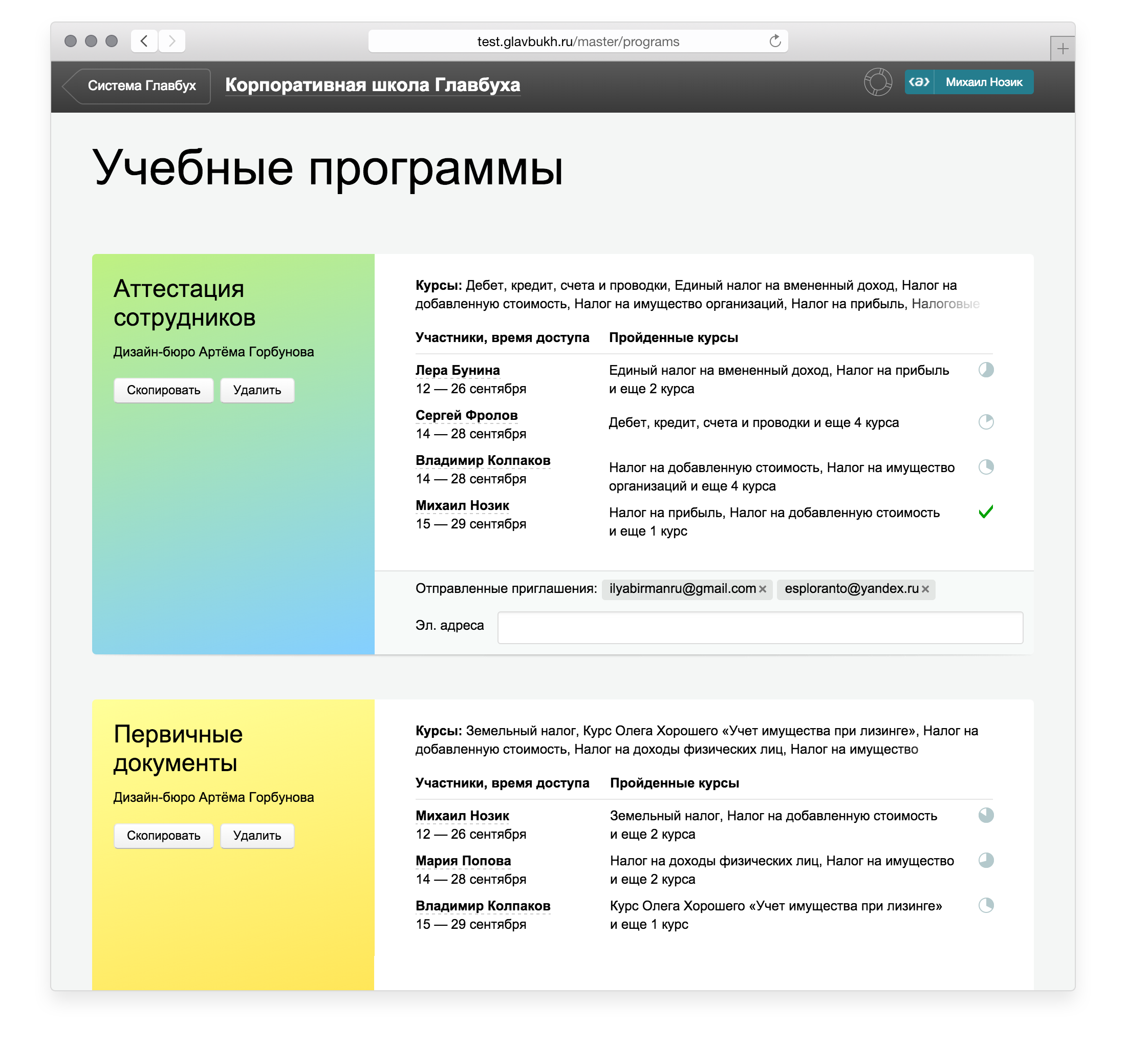
Task: Click the Эл. адреса input field
Action: (x=760, y=627)
